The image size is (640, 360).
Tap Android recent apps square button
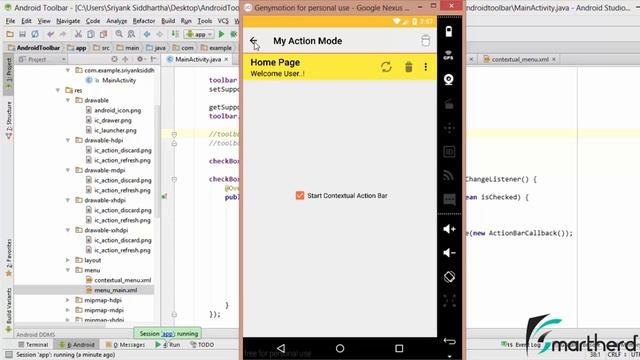399,348
